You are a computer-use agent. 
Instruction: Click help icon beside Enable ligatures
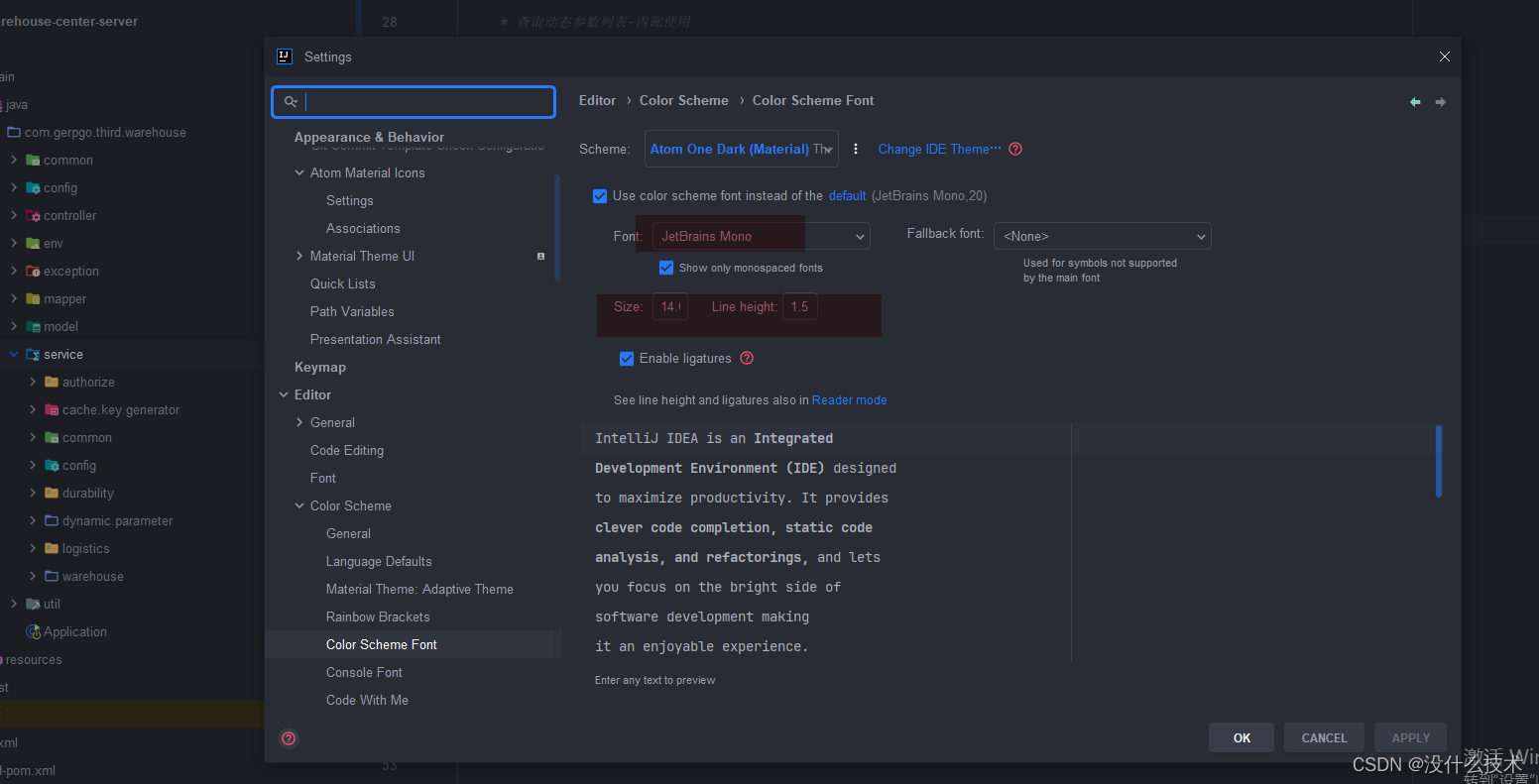747,358
